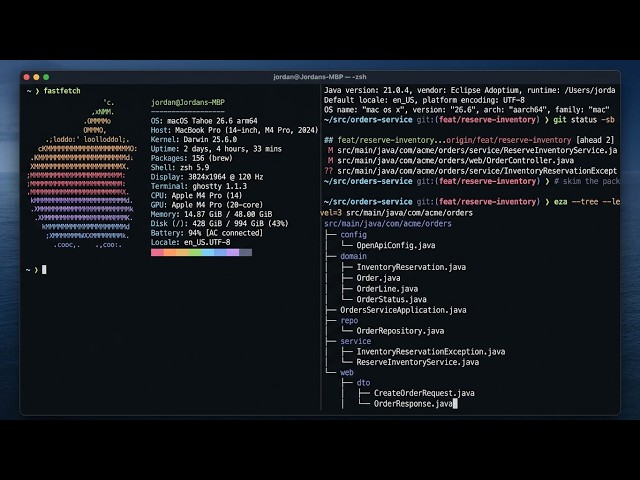Image resolution: width=640 pixels, height=480 pixels.
Task: Click the branch line showing [ahead 2]
Action: tap(469, 140)
